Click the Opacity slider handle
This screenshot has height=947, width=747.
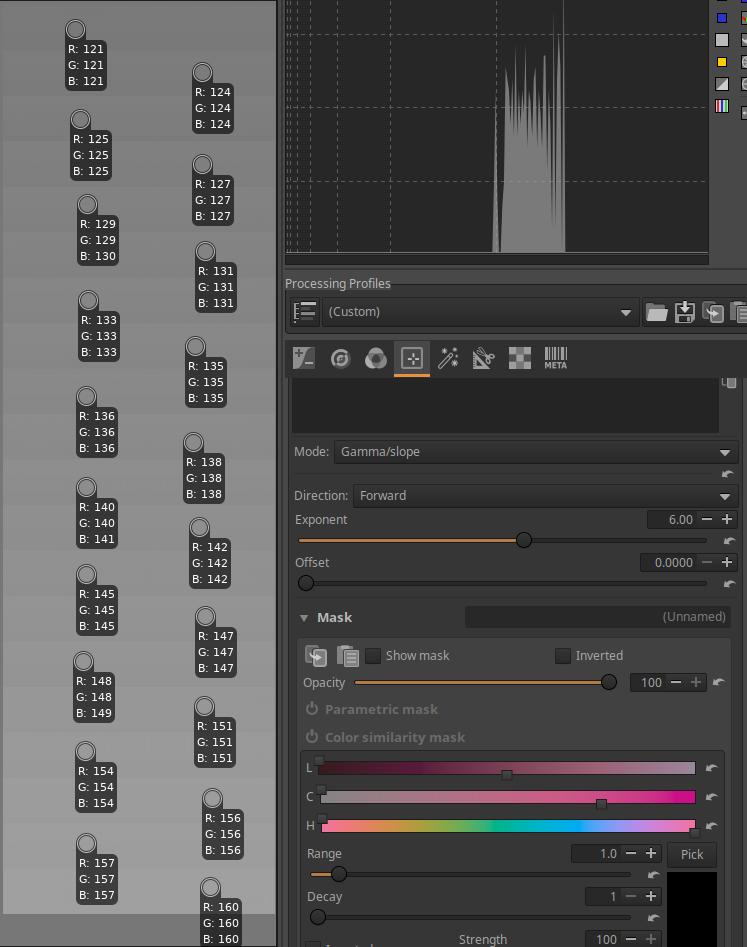tap(608, 682)
